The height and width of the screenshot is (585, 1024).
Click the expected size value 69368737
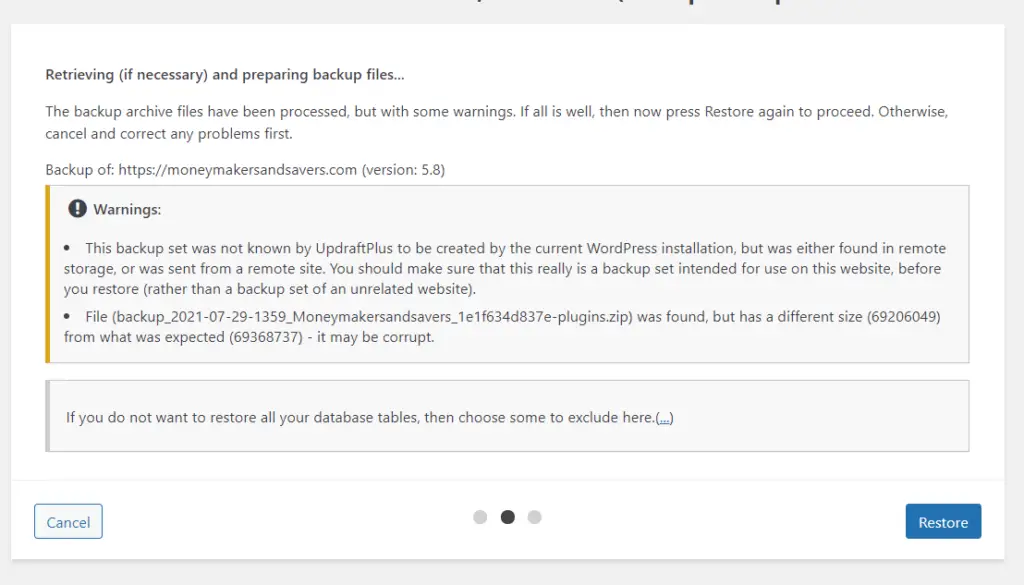point(266,338)
